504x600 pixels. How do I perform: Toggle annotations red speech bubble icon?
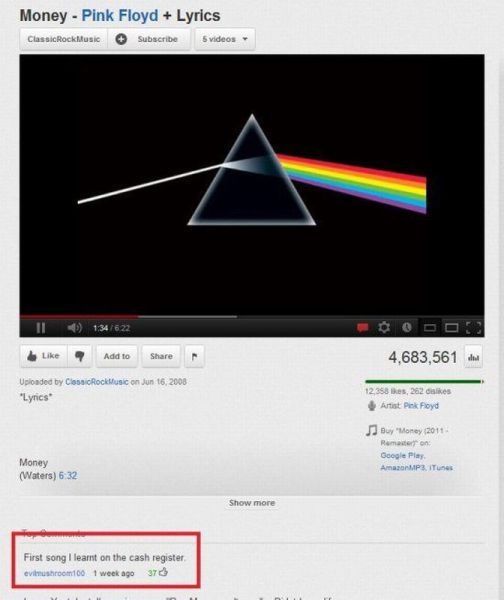coord(362,328)
